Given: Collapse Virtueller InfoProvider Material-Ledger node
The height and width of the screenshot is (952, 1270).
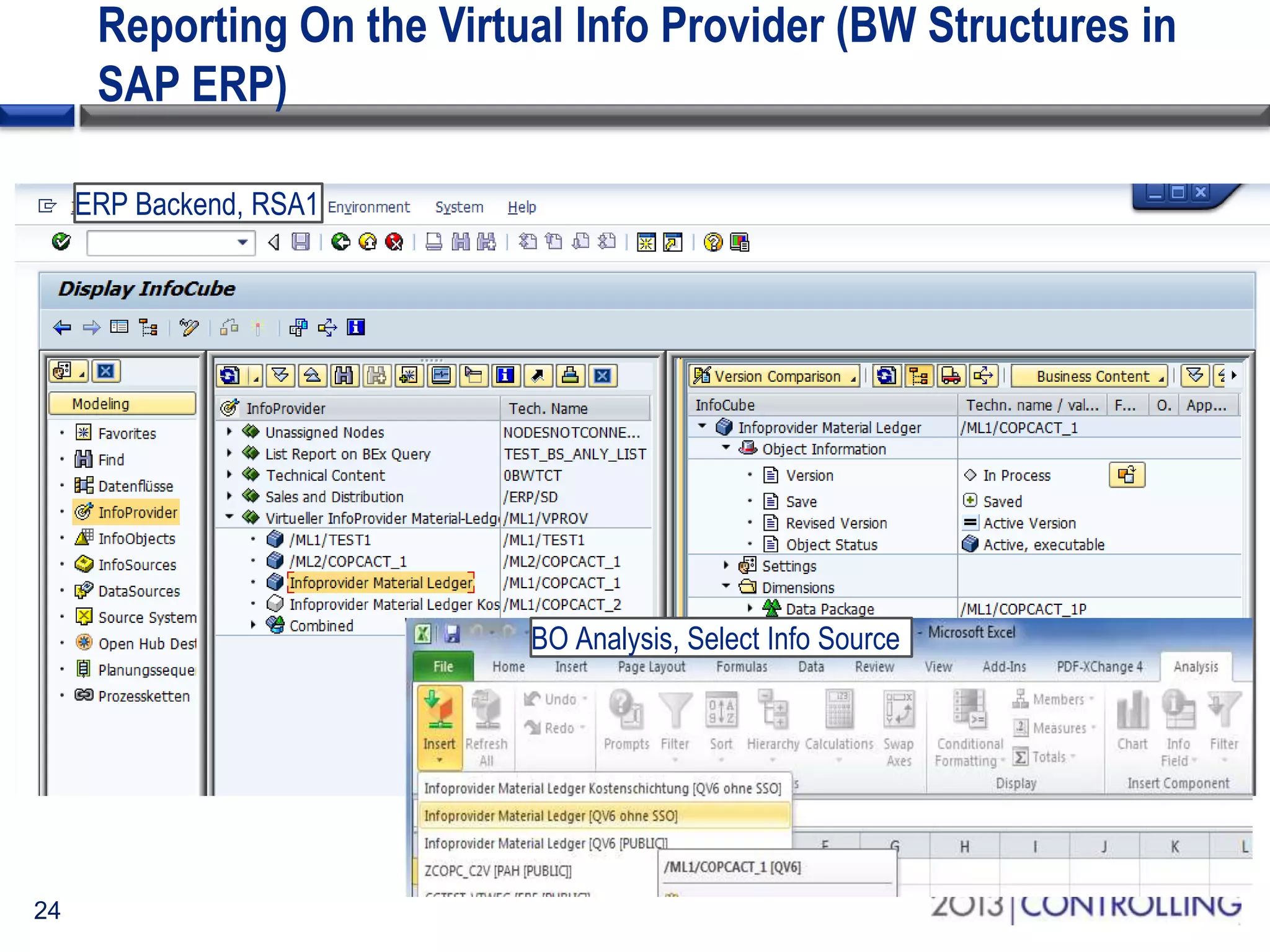Looking at the screenshot, I should point(229,517).
